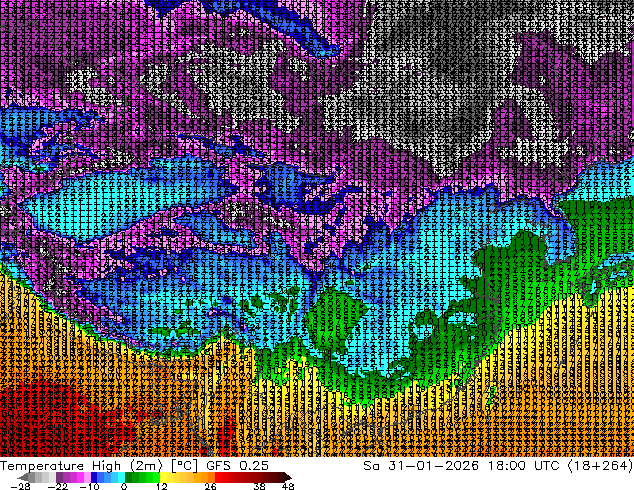Click the "[°C]" unit label
This screenshot has width=634, height=490.
pos(184,465)
